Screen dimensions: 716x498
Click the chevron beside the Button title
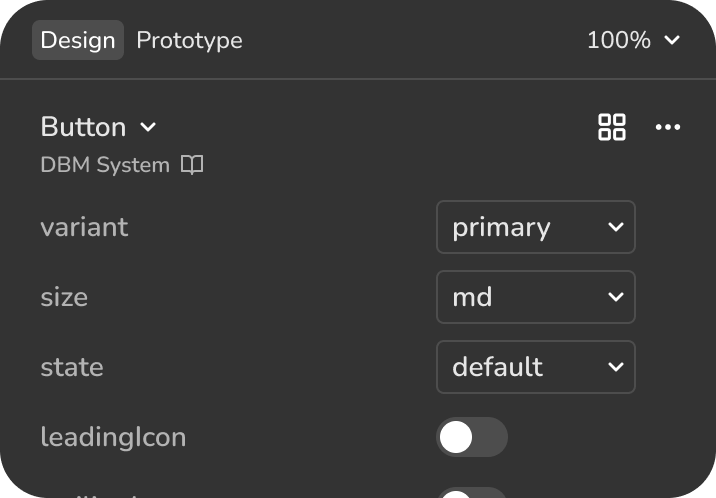[x=148, y=127]
